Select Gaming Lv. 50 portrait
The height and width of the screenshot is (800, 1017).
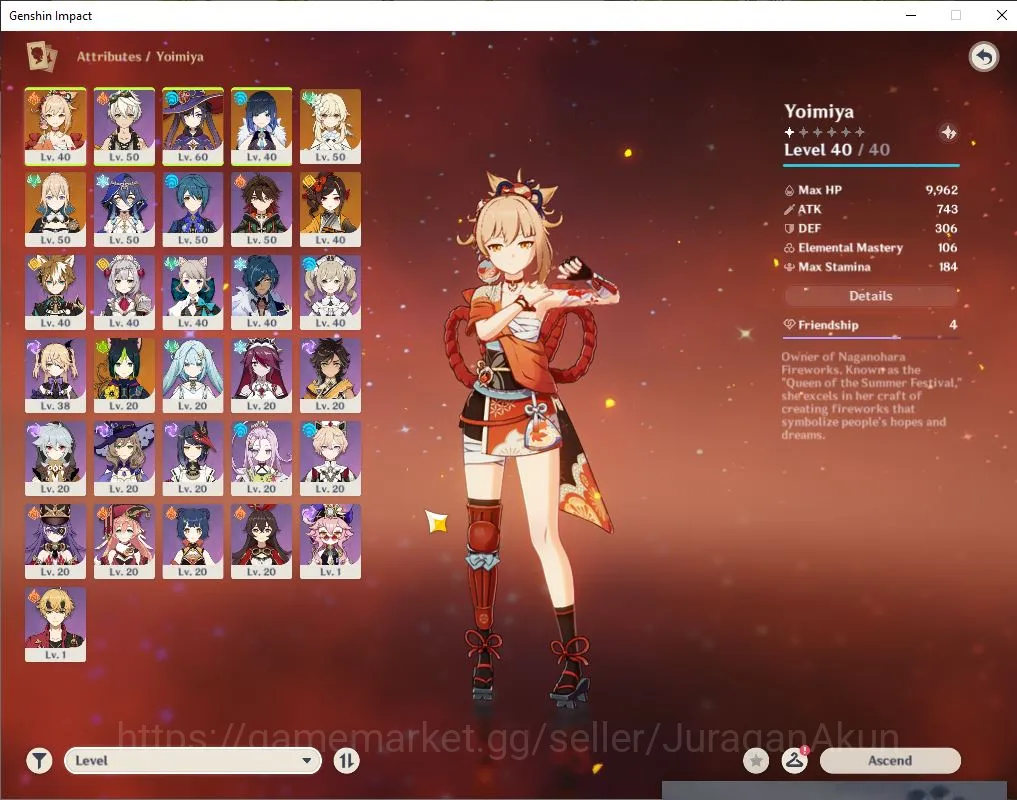point(261,210)
